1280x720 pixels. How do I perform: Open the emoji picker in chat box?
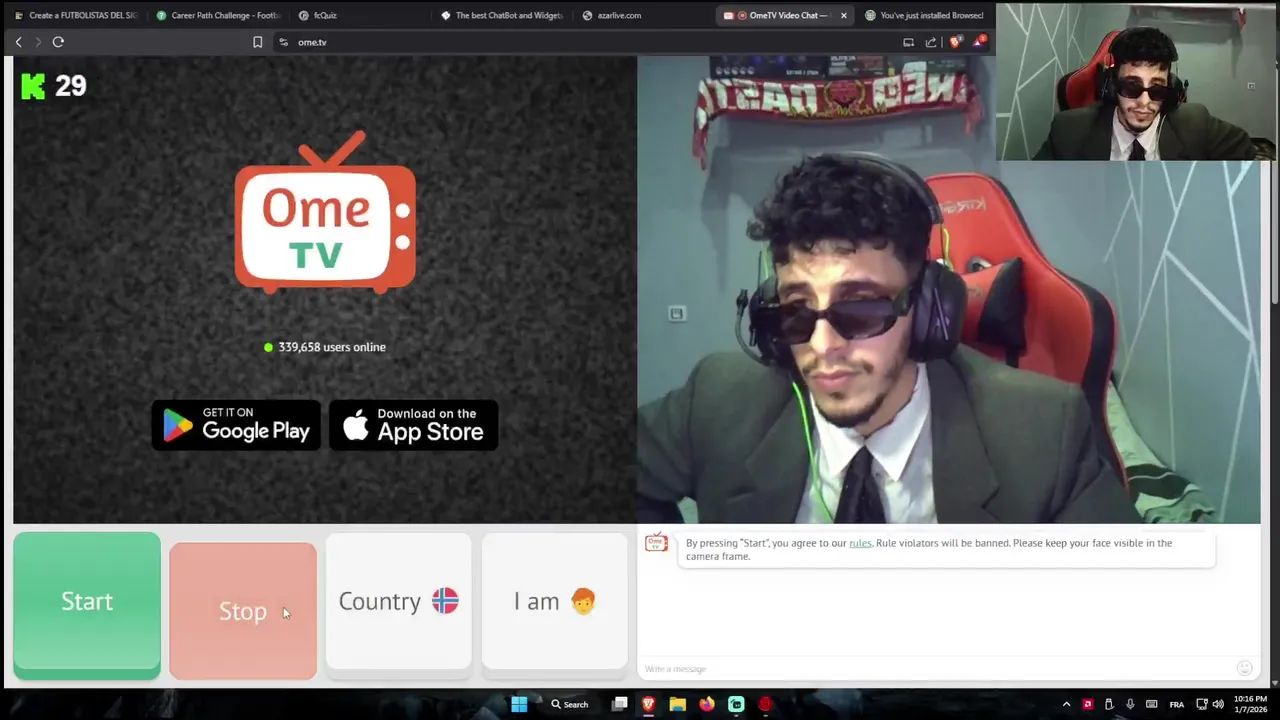click(x=1245, y=668)
